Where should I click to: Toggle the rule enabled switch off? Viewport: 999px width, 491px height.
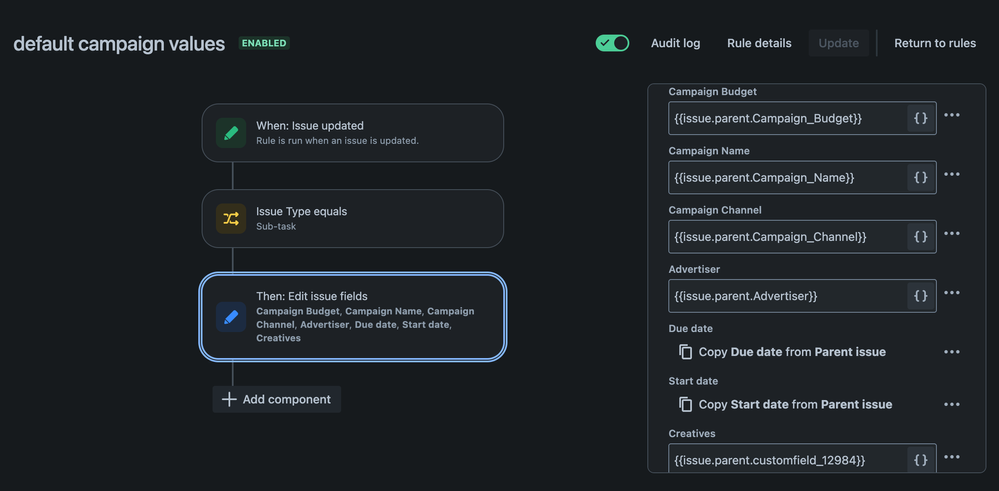pyautogui.click(x=612, y=43)
